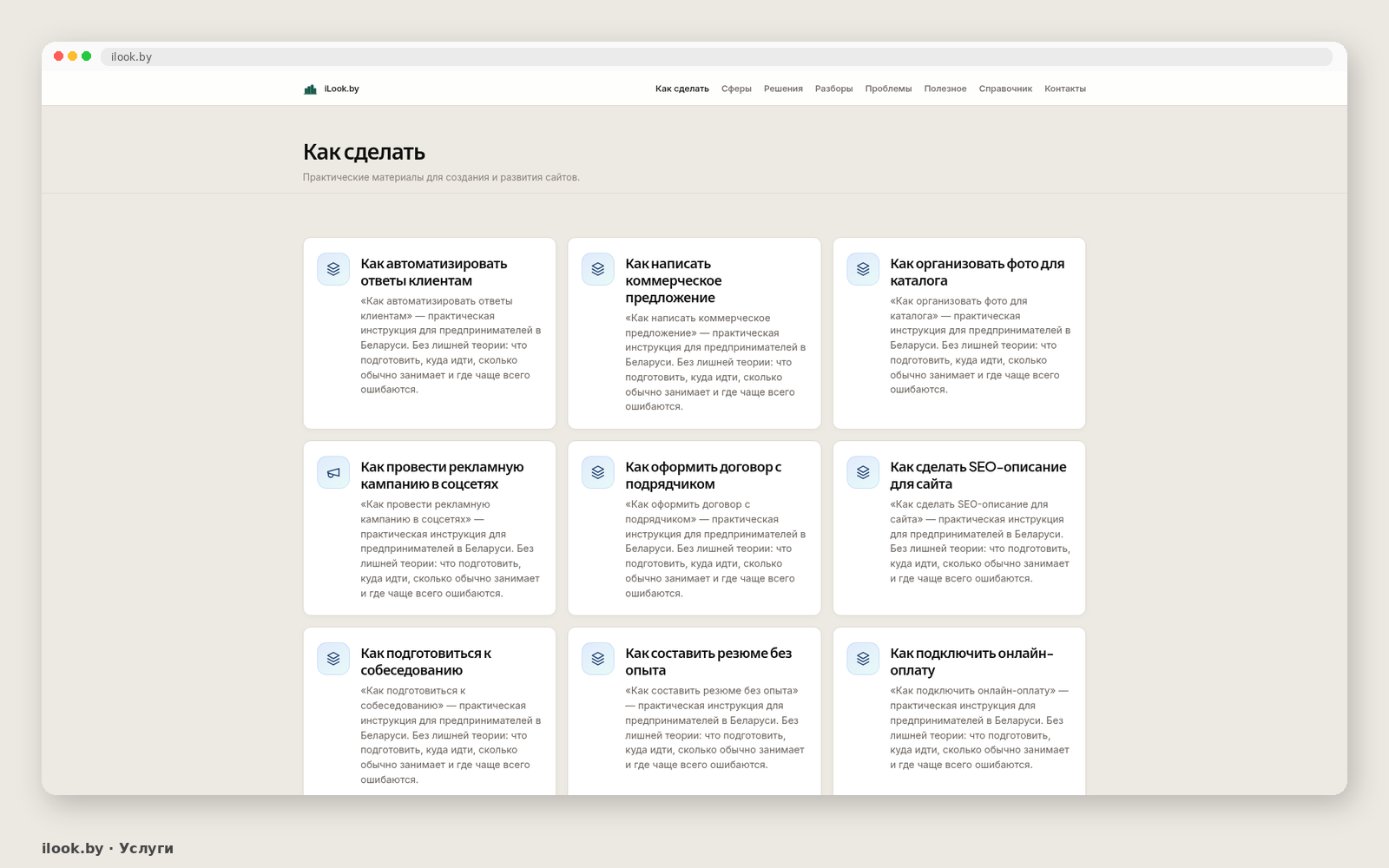The image size is (1389, 868).
Task: Click the ilook.by browser address bar
Action: click(716, 56)
